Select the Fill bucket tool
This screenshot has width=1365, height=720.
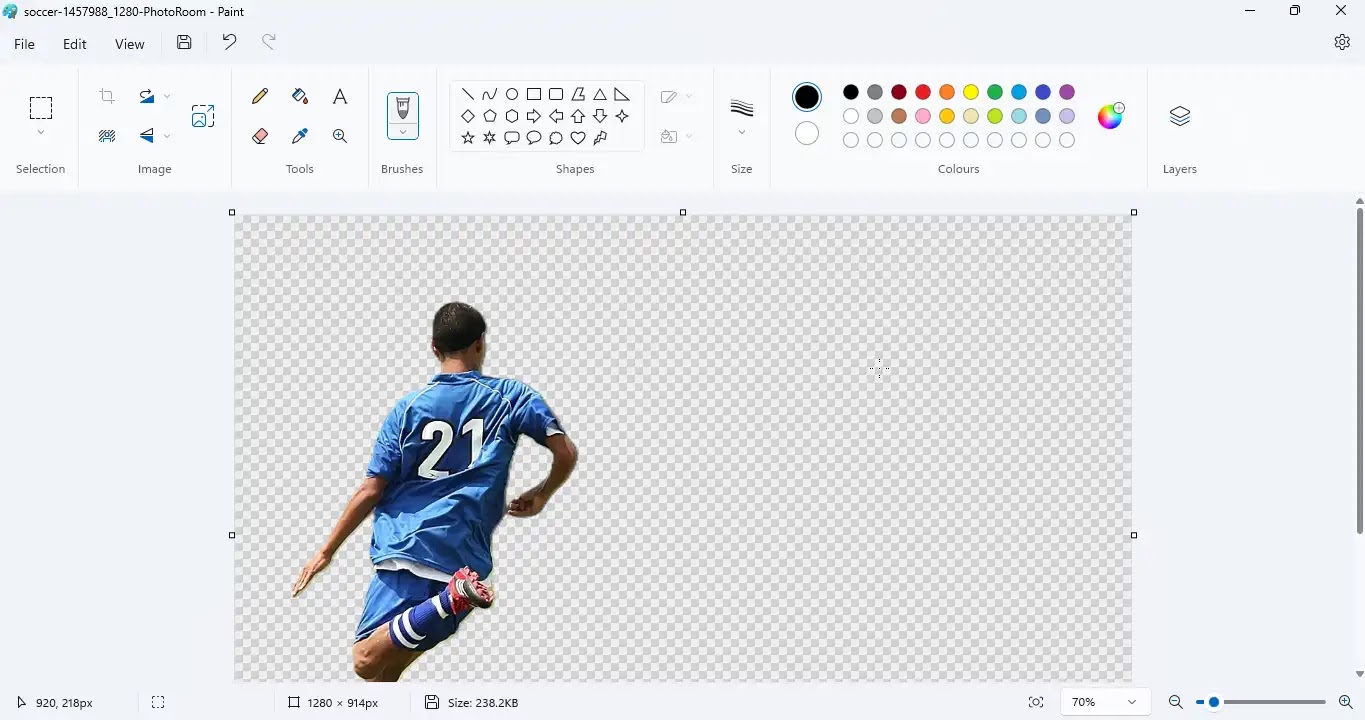(x=300, y=97)
